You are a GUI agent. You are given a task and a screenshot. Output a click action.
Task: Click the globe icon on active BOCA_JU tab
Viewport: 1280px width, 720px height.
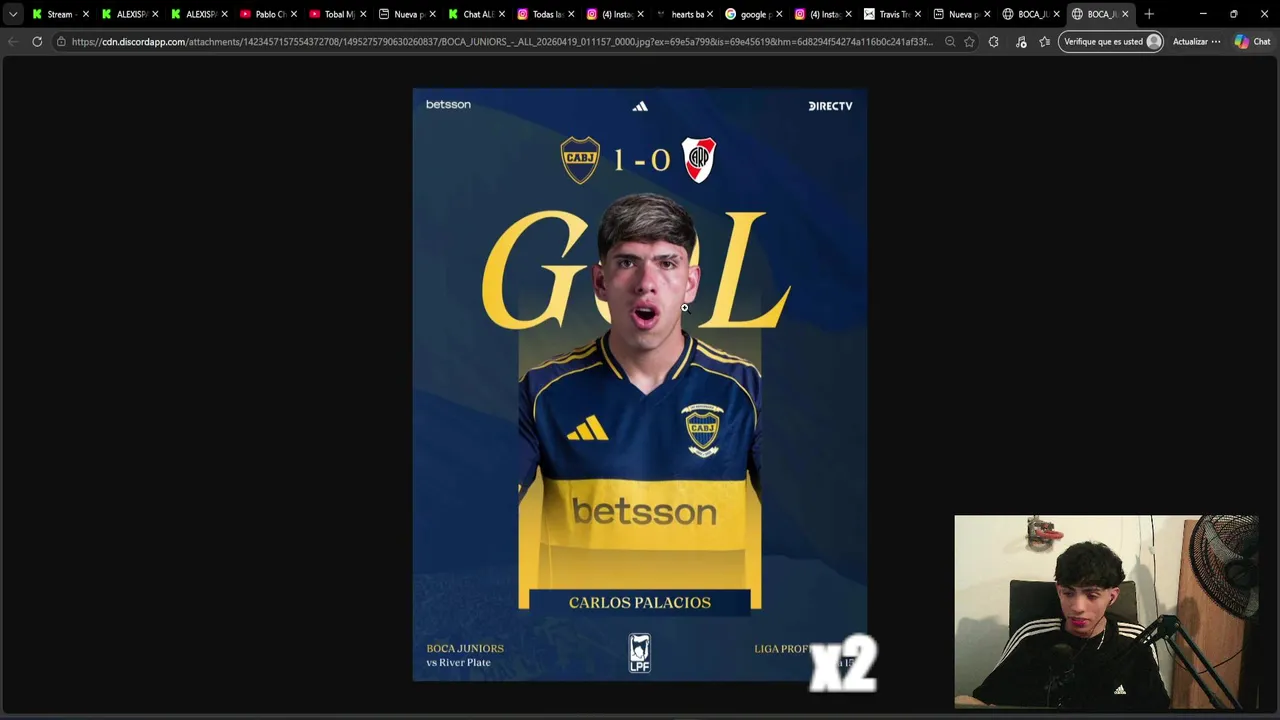(1077, 14)
